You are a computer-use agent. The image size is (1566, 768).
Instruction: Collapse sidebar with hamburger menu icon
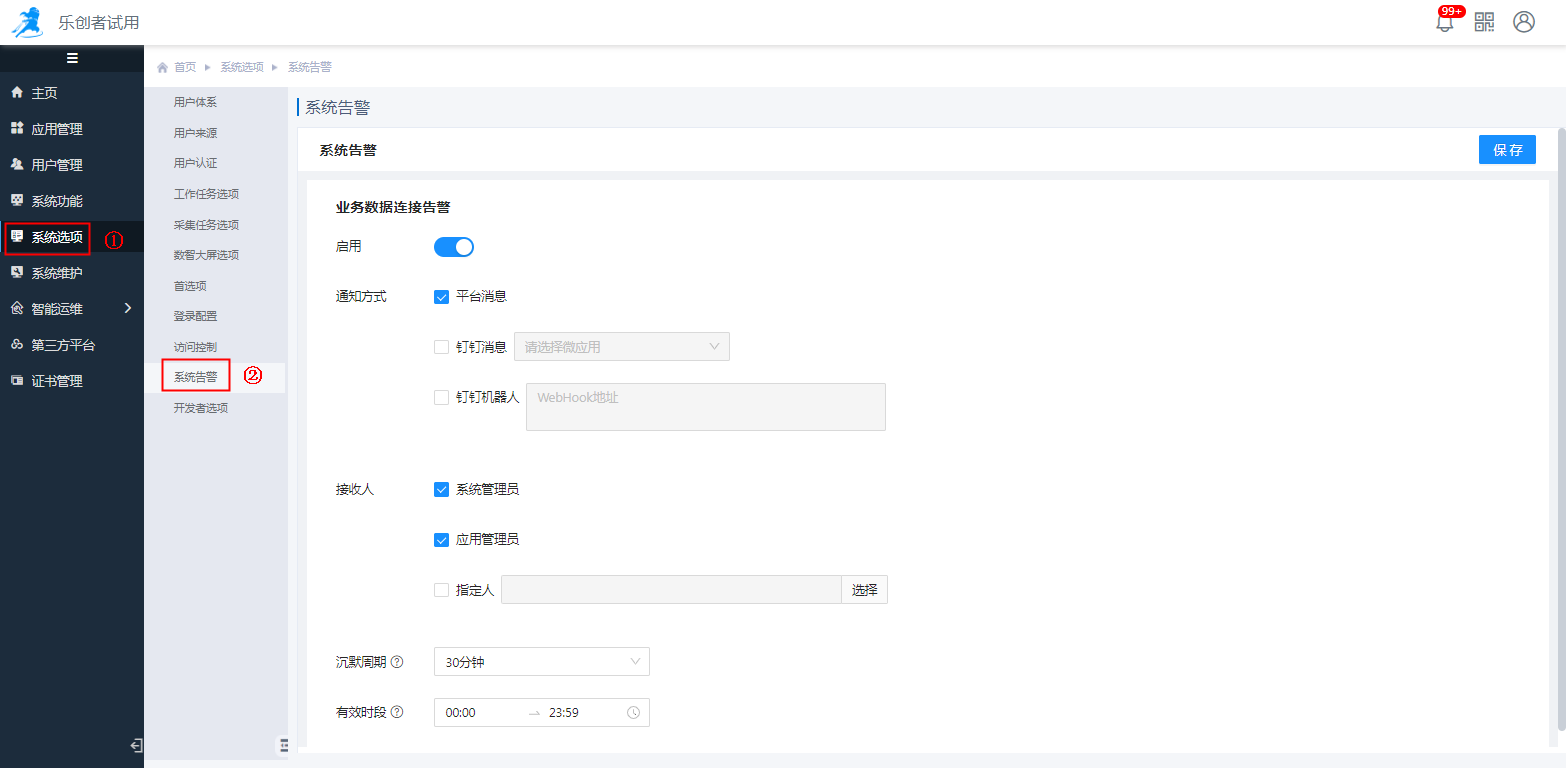pyautogui.click(x=72, y=58)
